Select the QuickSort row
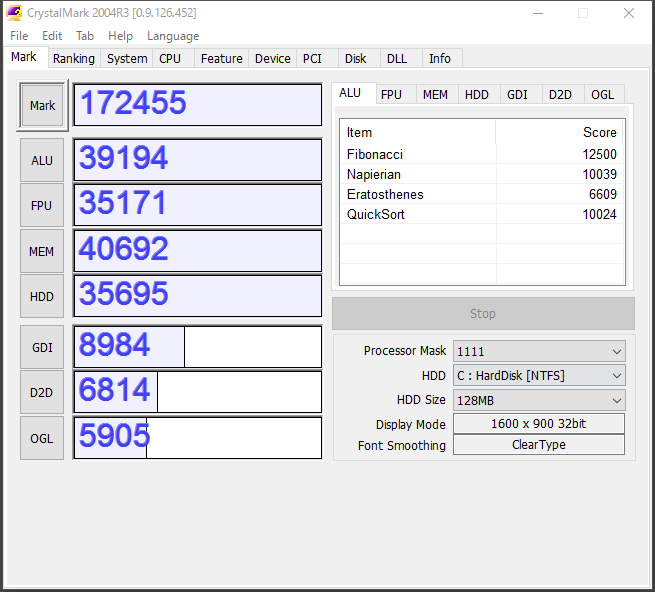655x592 pixels. tap(482, 214)
